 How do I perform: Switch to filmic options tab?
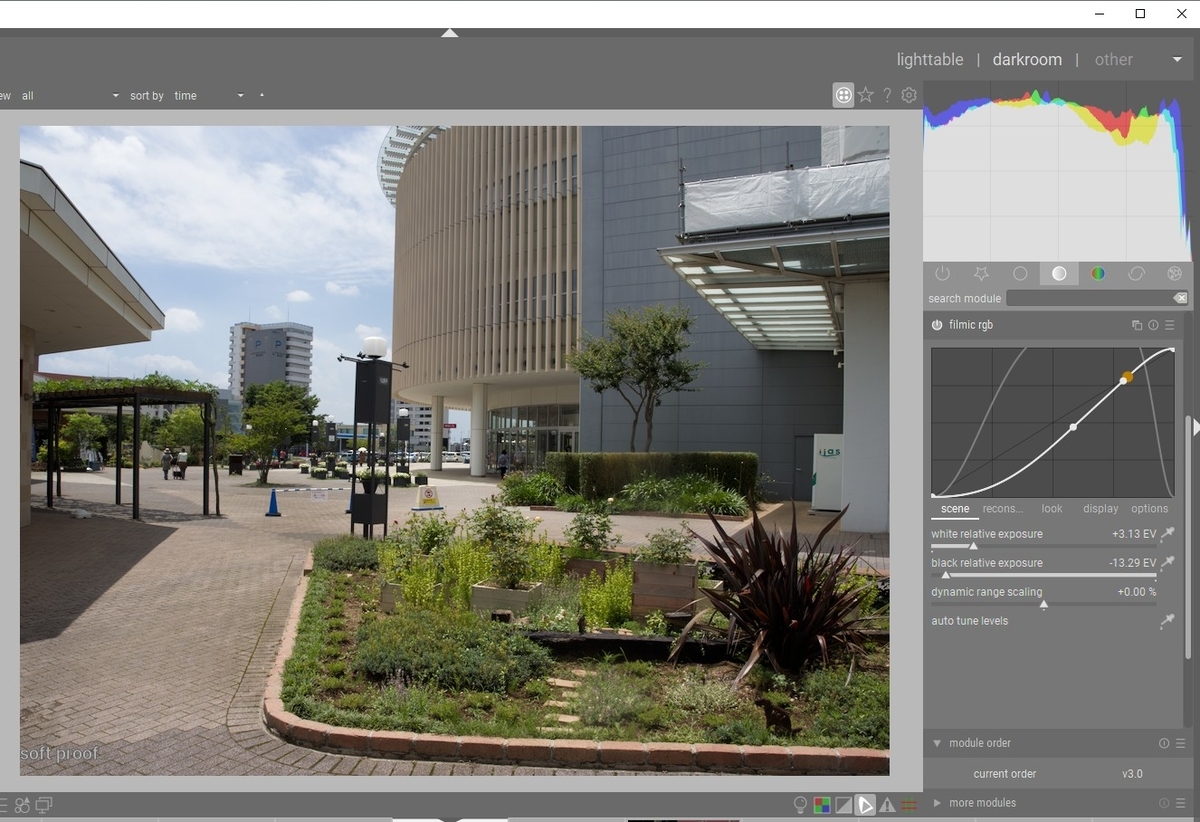click(1150, 509)
